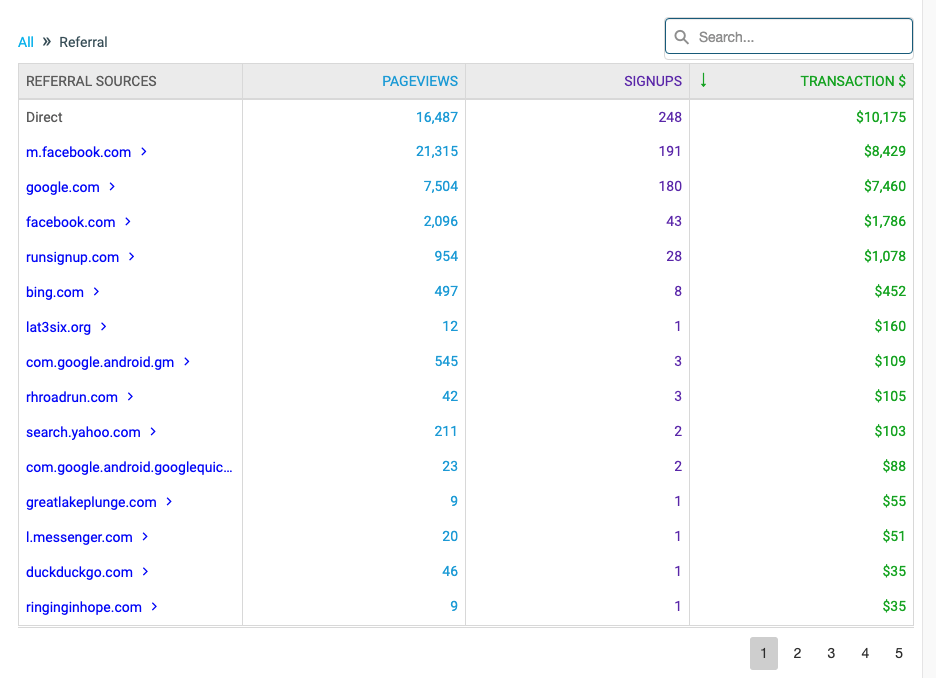Go to page 3 of results
This screenshot has width=936, height=678.
click(x=831, y=653)
